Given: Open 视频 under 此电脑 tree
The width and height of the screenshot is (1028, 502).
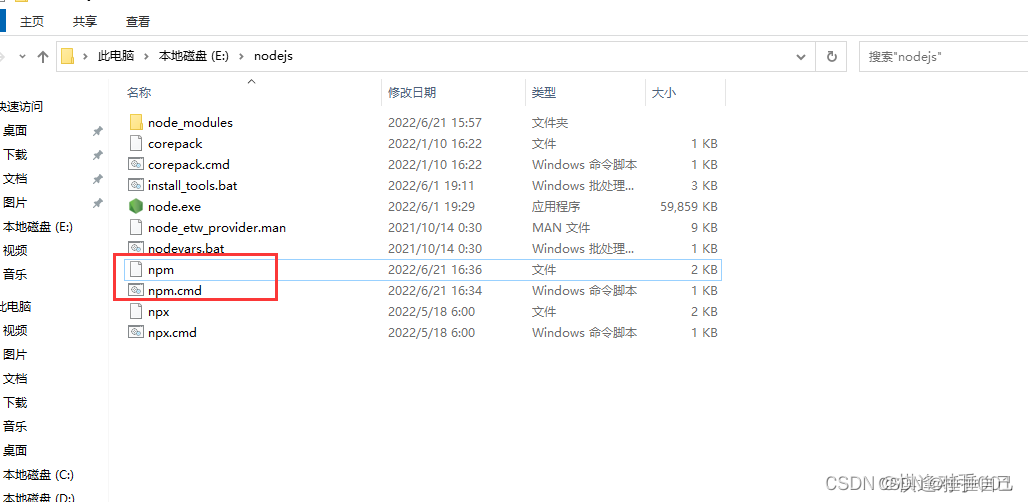Looking at the screenshot, I should (15, 330).
